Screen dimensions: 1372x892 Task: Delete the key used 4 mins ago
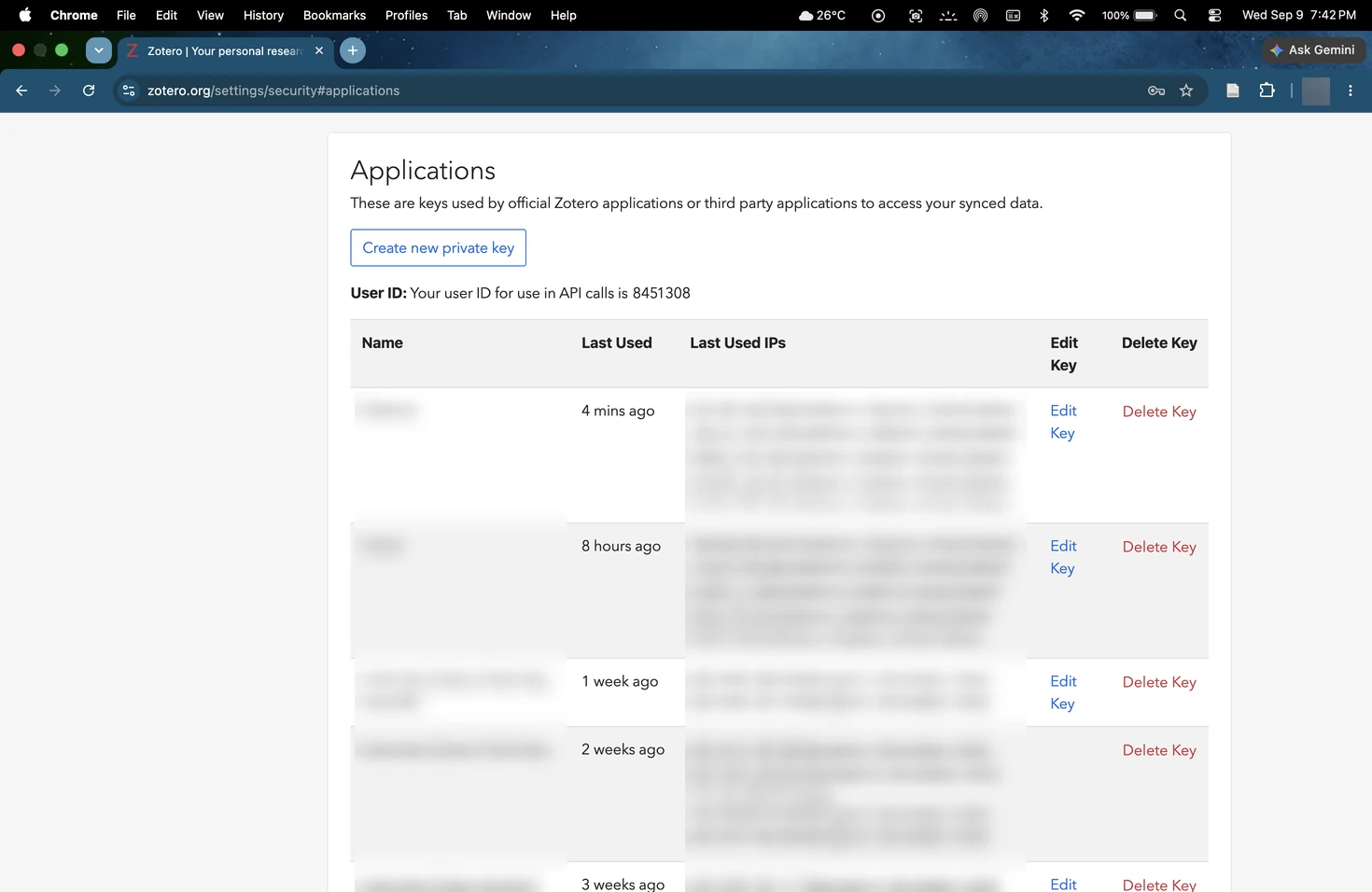tap(1158, 411)
